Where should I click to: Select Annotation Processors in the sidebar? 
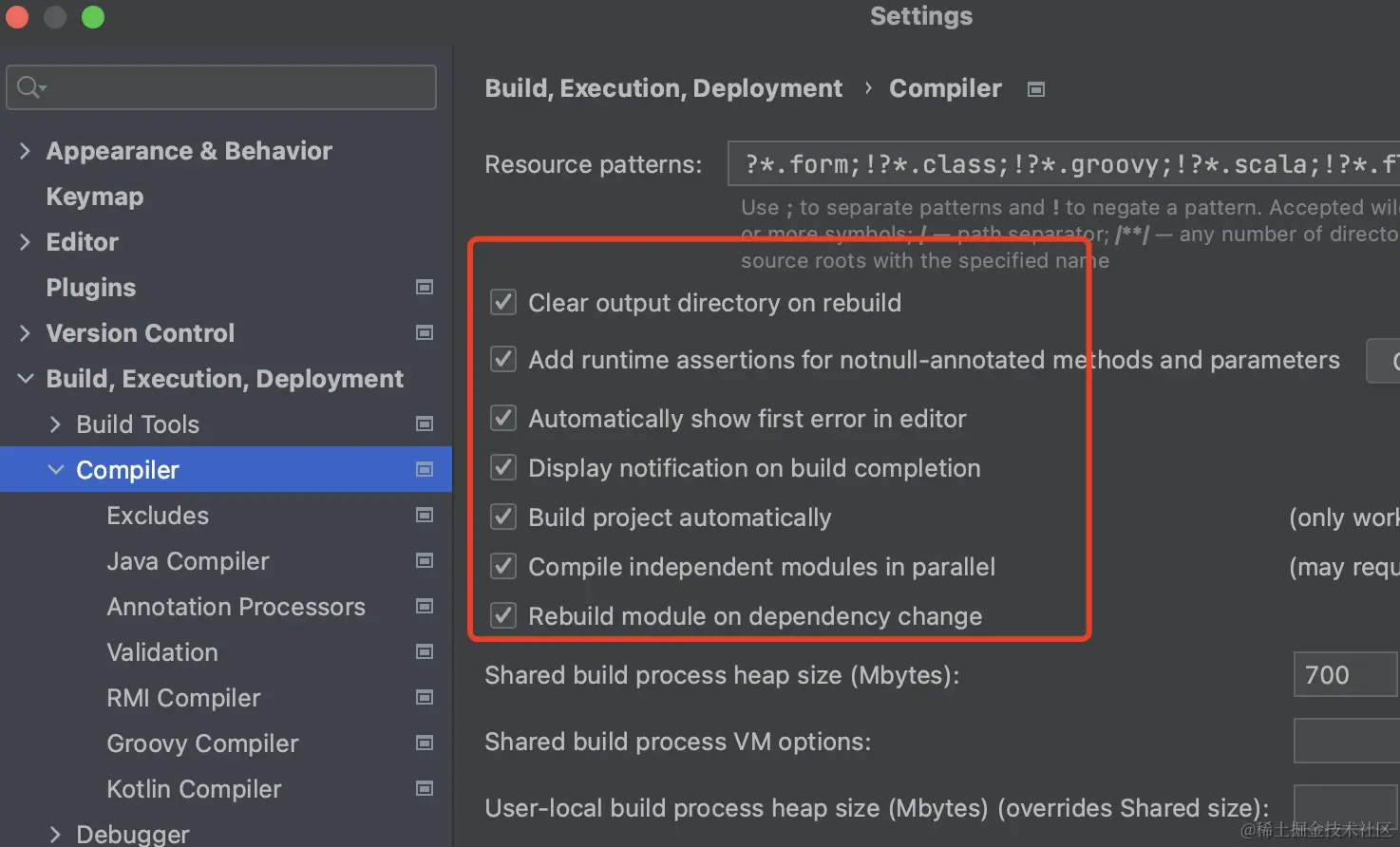click(x=236, y=607)
